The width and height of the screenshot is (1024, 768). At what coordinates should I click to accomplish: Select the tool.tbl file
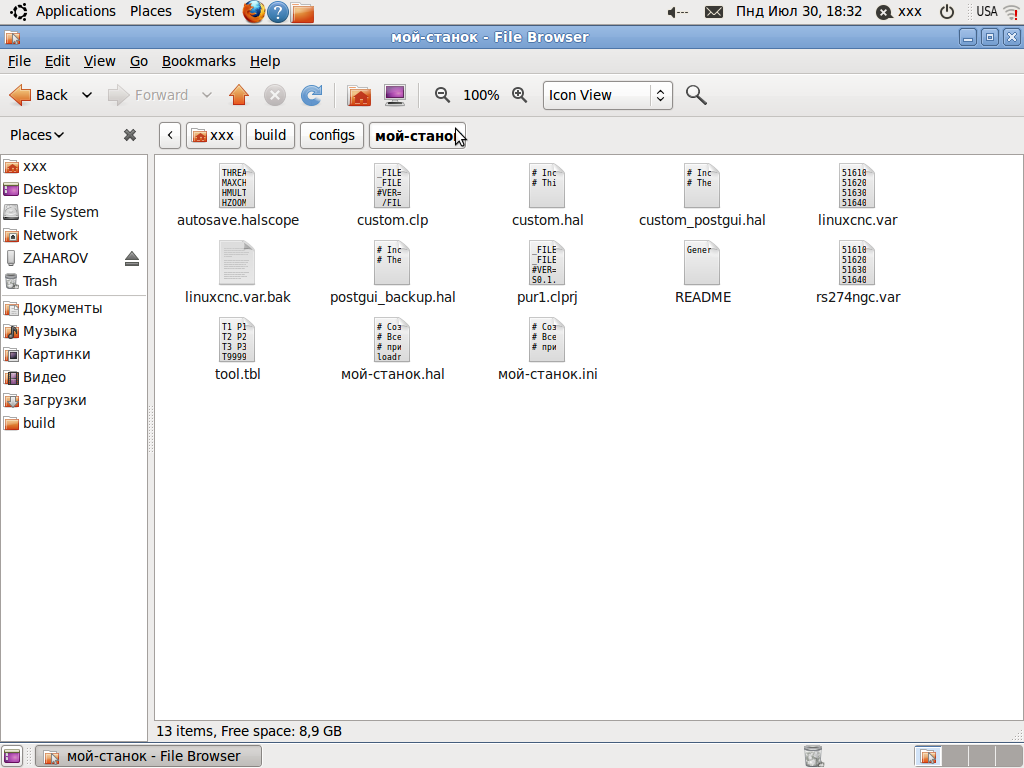pyautogui.click(x=238, y=350)
